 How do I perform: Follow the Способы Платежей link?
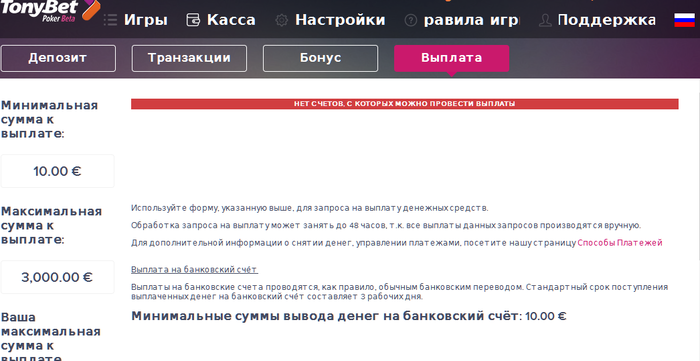[620, 243]
